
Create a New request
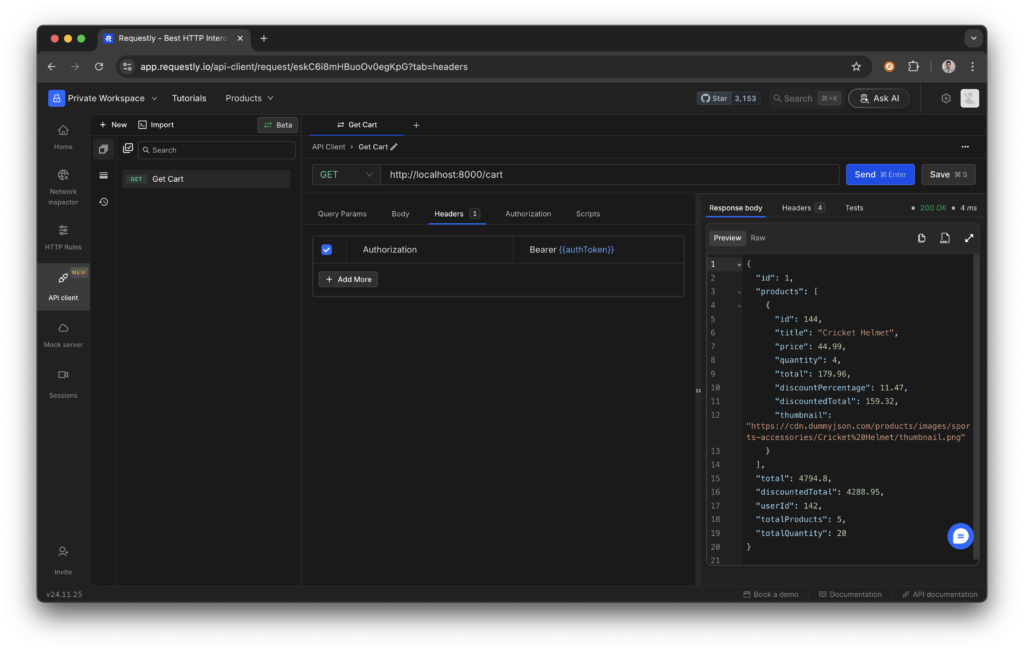coord(113,125)
